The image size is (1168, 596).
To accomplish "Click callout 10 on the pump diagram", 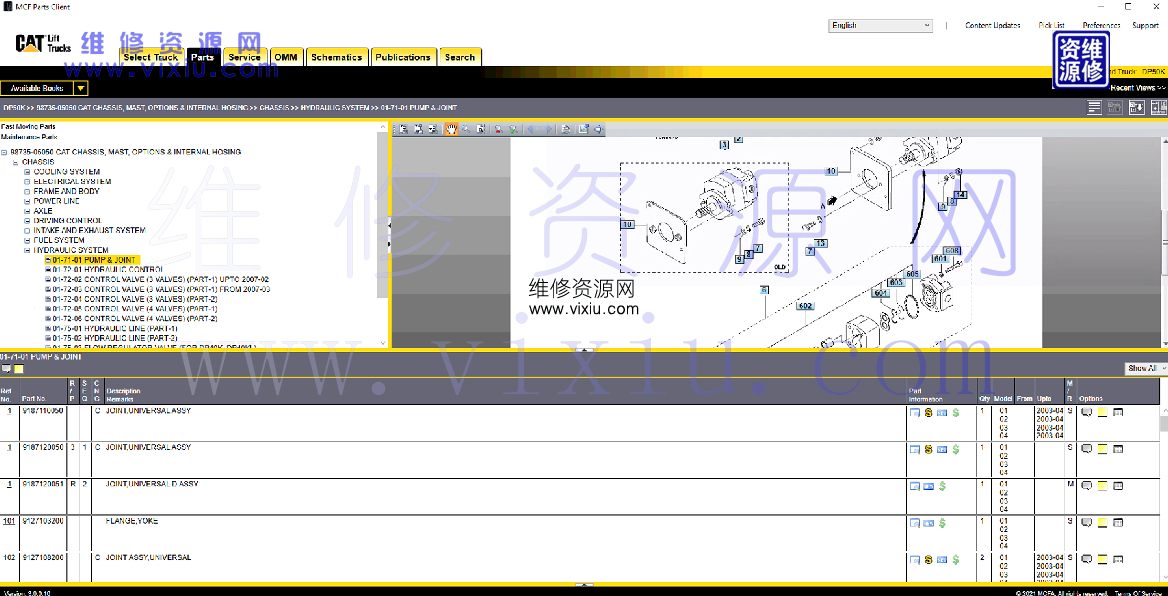I will click(x=628, y=225).
